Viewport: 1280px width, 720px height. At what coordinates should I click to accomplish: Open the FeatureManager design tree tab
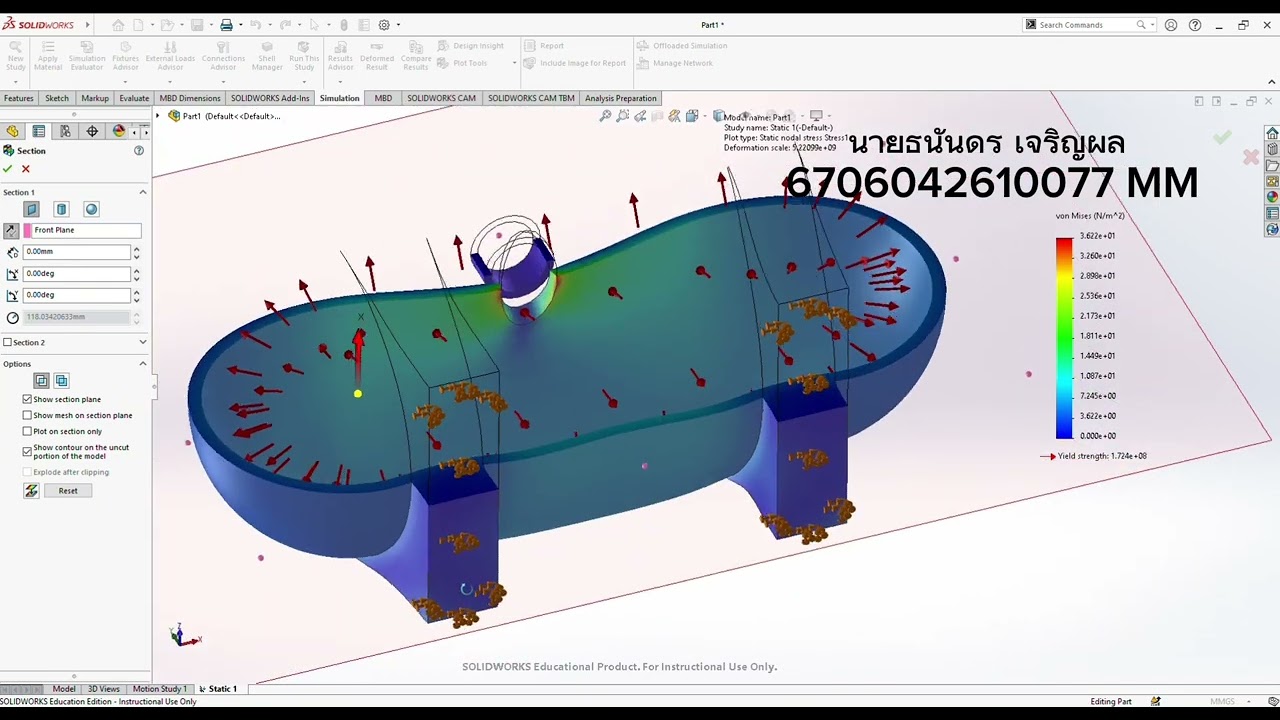pos(12,131)
